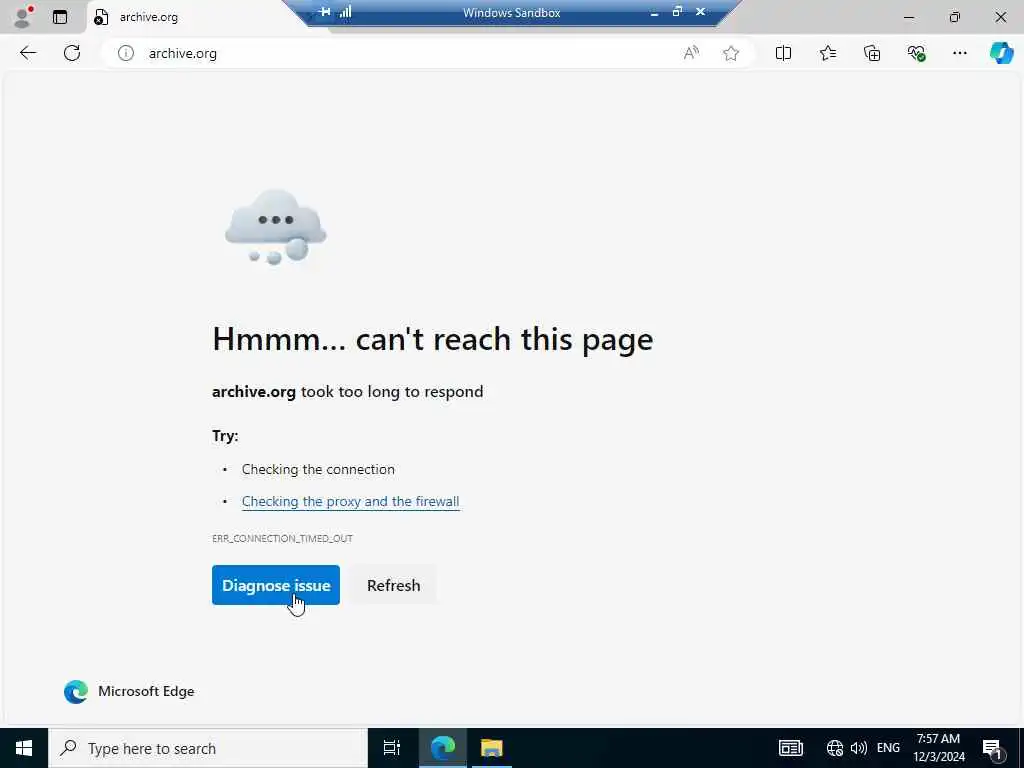Open split screen view icon
Screen dimensions: 1024x768
coord(783,54)
